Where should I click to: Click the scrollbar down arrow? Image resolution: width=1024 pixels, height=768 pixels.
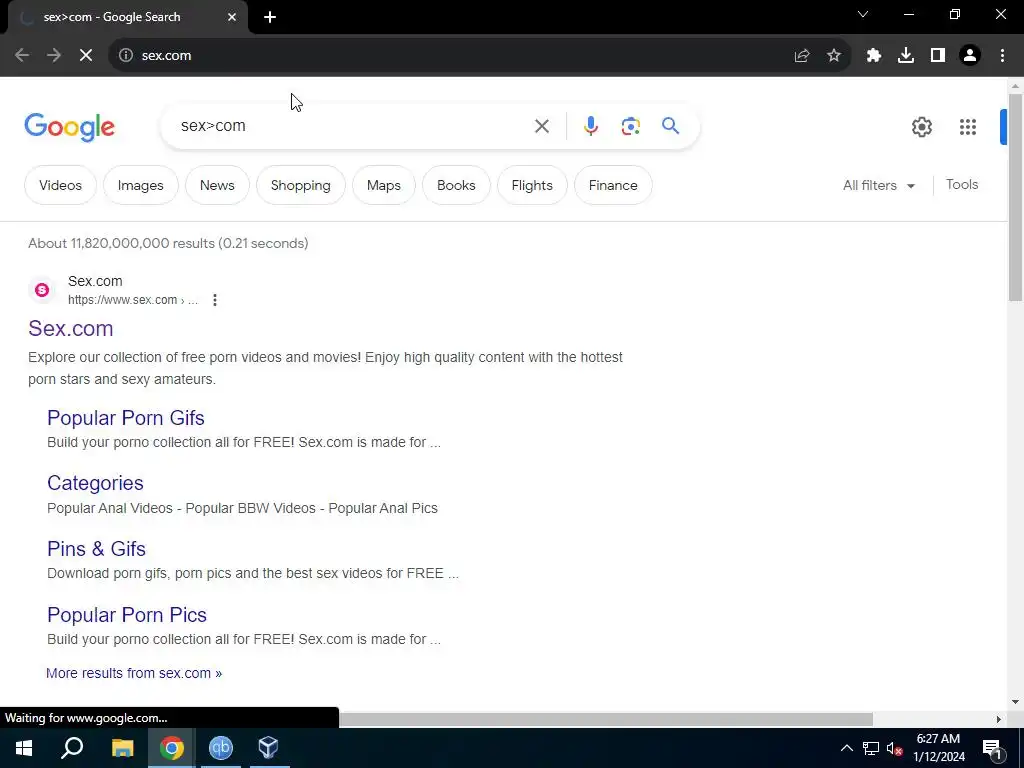[x=1015, y=703]
